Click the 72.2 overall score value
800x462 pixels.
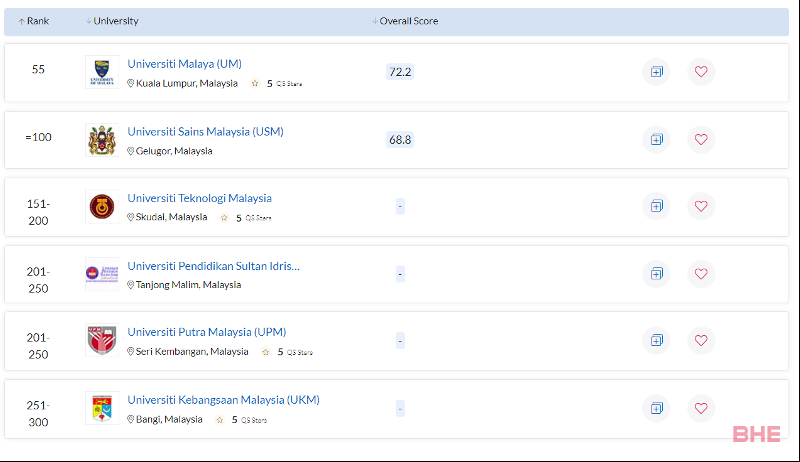[x=400, y=72]
